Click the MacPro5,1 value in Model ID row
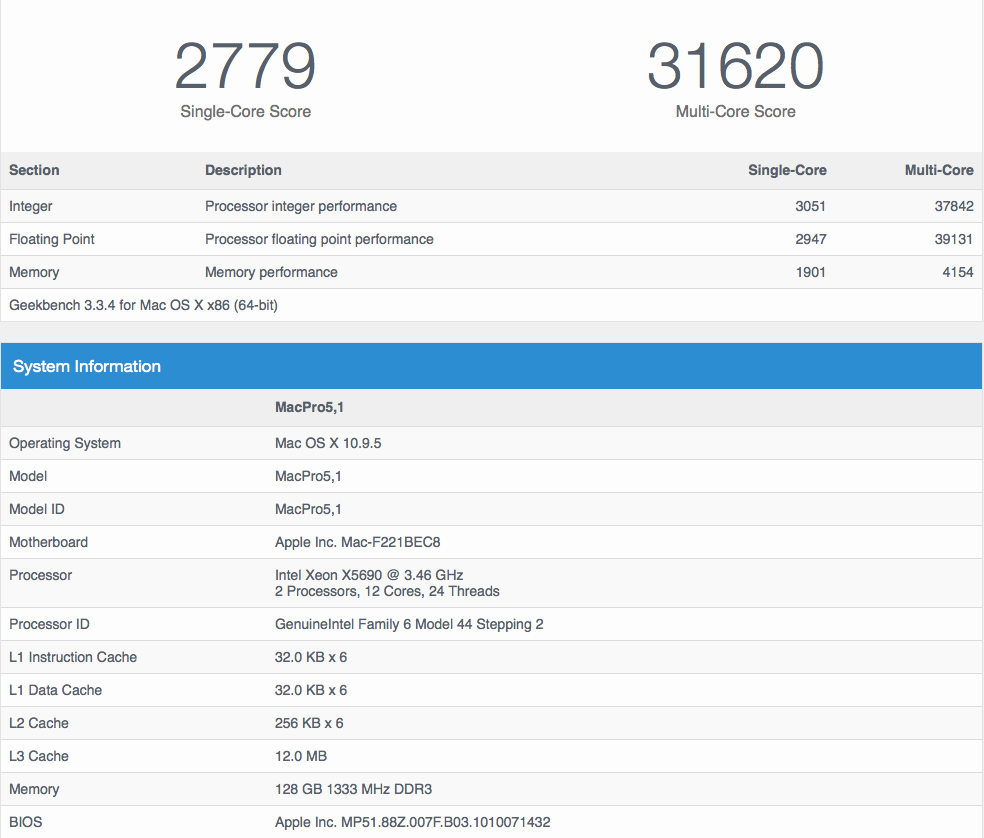This screenshot has height=838, width=984. point(308,509)
